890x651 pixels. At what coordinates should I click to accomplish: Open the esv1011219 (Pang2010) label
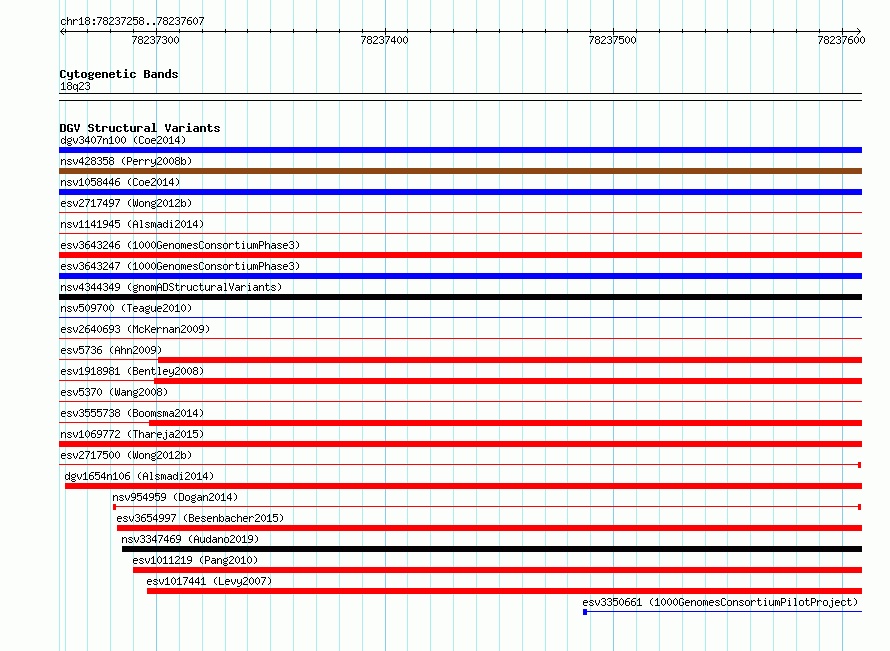click(x=195, y=560)
